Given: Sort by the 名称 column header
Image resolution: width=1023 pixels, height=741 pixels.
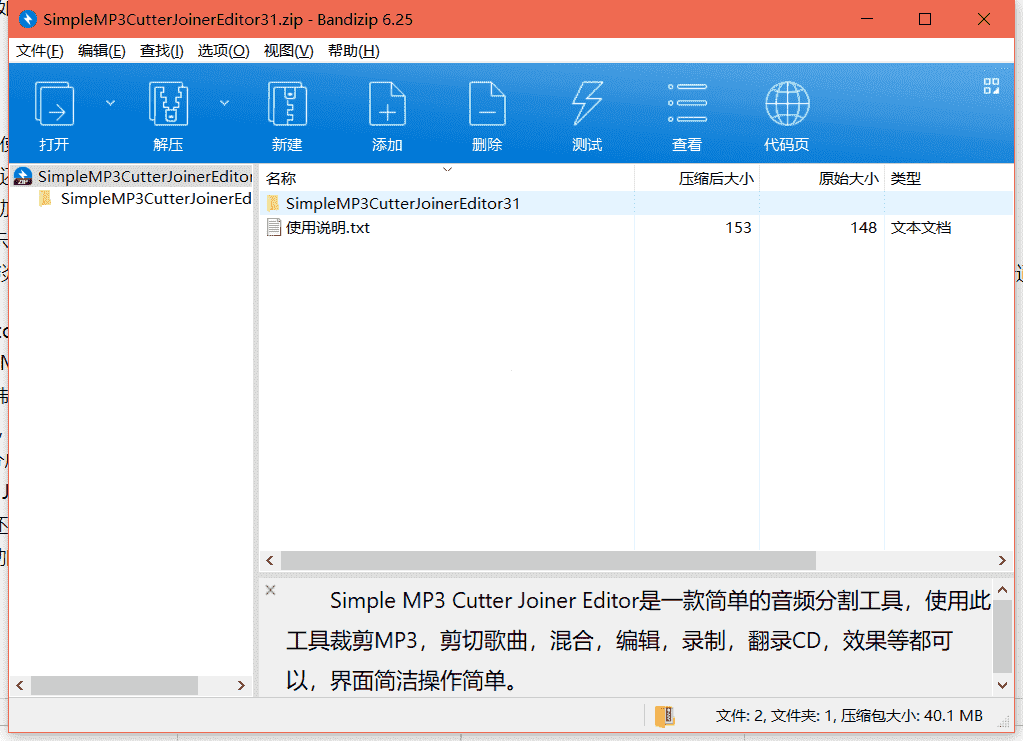Looking at the screenshot, I should pos(448,178).
